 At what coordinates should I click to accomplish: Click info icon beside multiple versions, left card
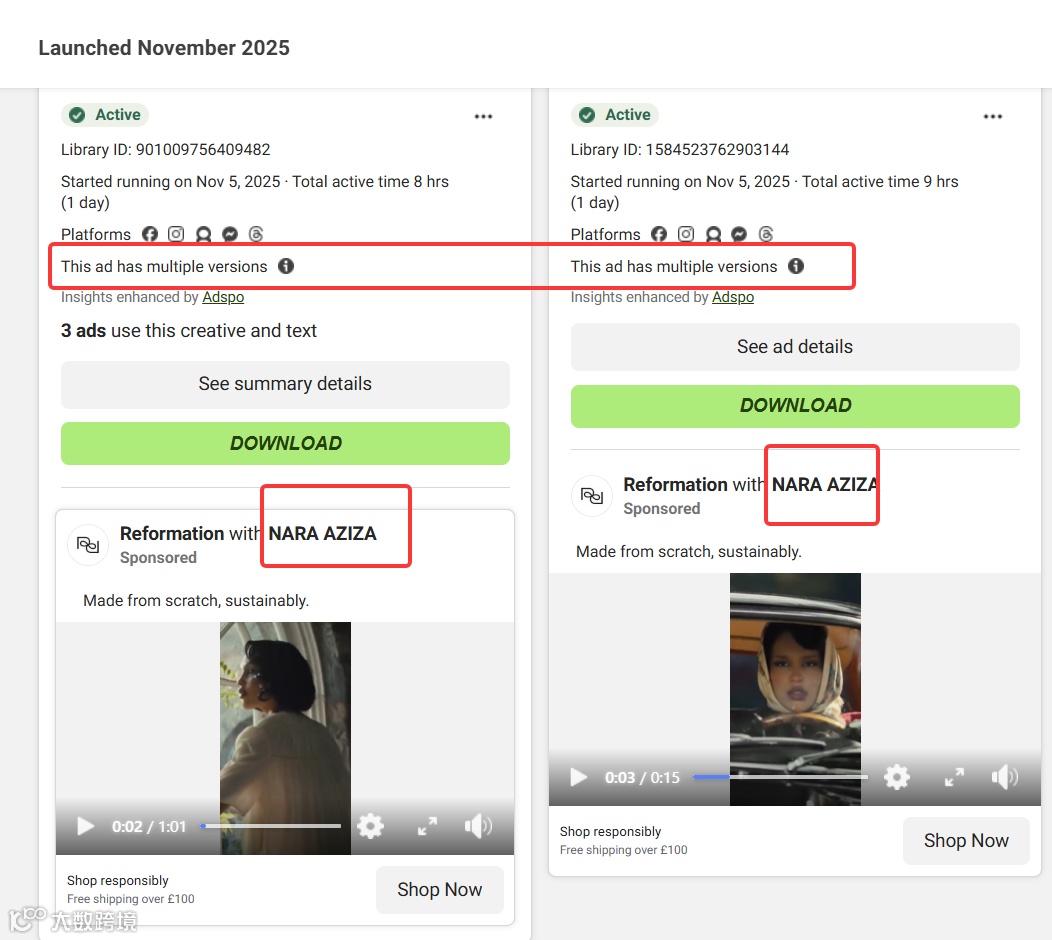(286, 266)
